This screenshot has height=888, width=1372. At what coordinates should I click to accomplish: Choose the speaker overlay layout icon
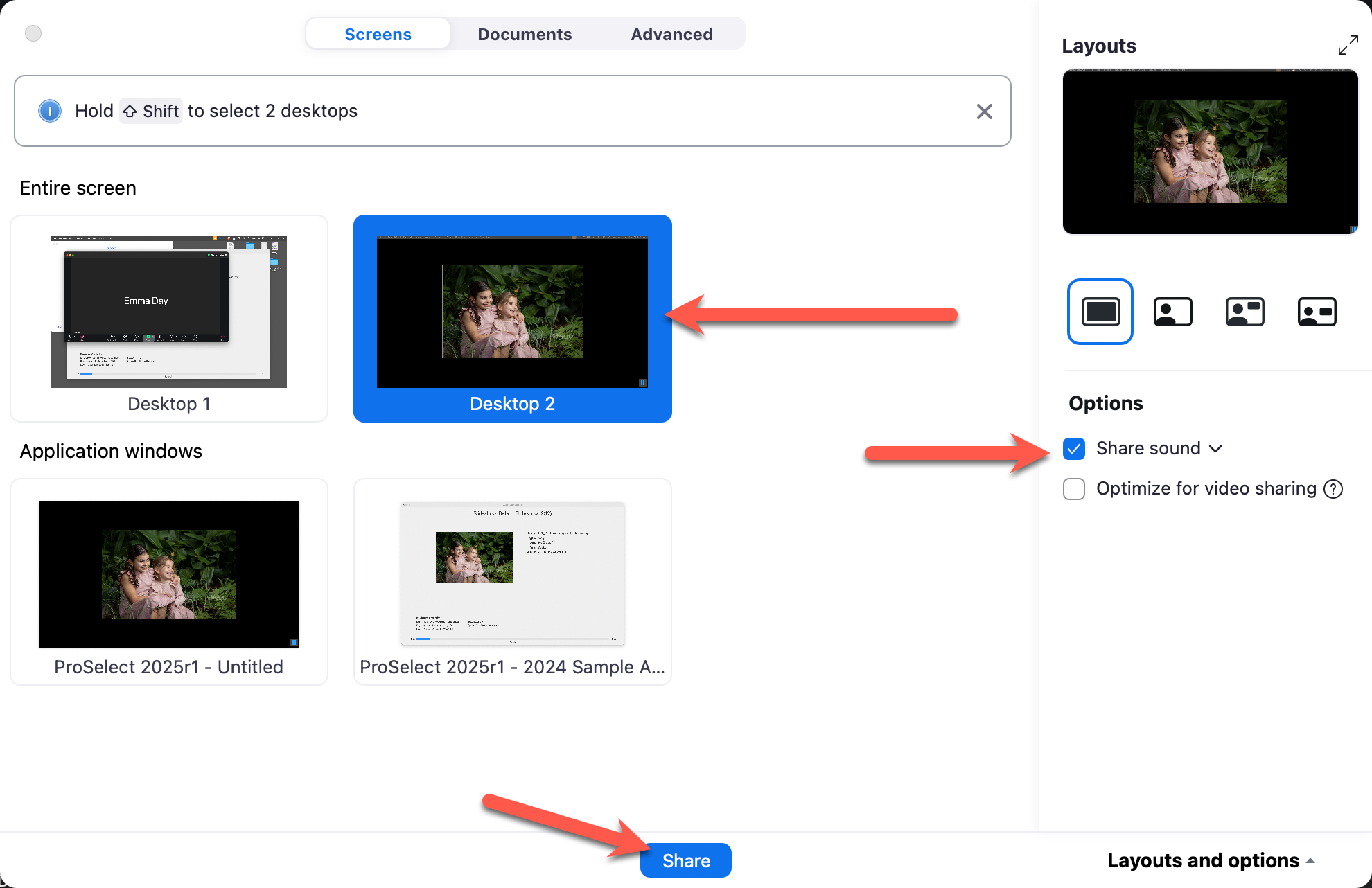tap(1172, 312)
